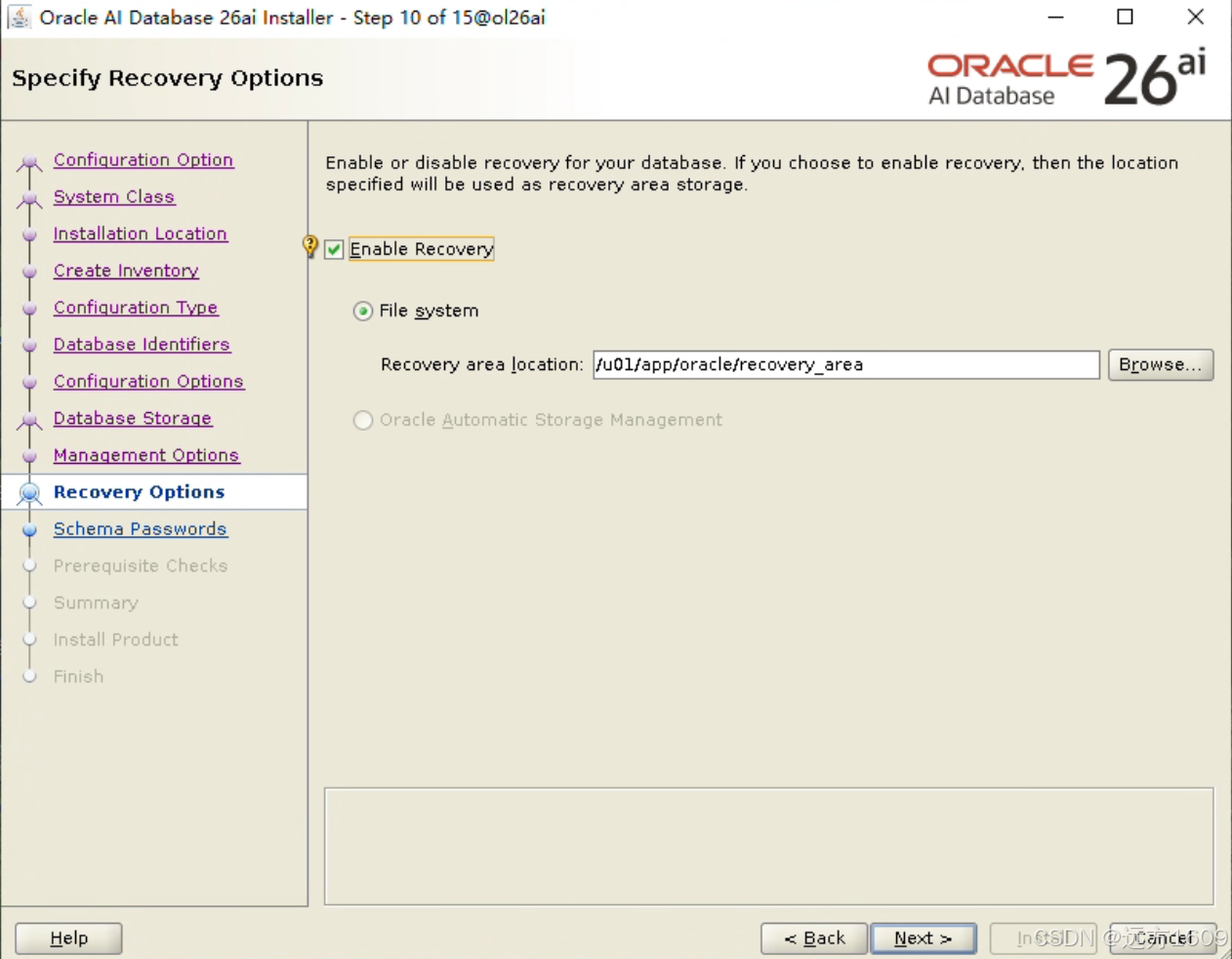Viewport: 1232px width, 959px height.
Task: Click the Schema Passwords step marker icon
Action: [x=29, y=529]
